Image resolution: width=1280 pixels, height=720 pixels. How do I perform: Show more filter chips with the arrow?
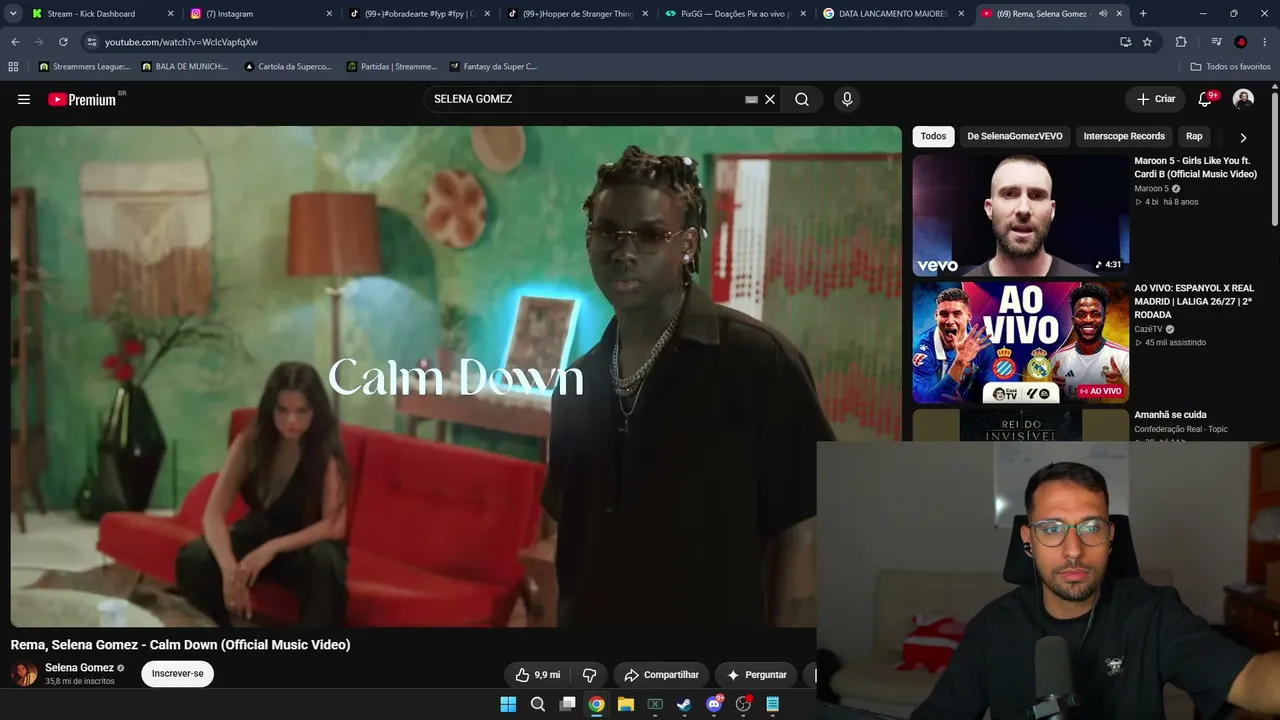point(1243,137)
